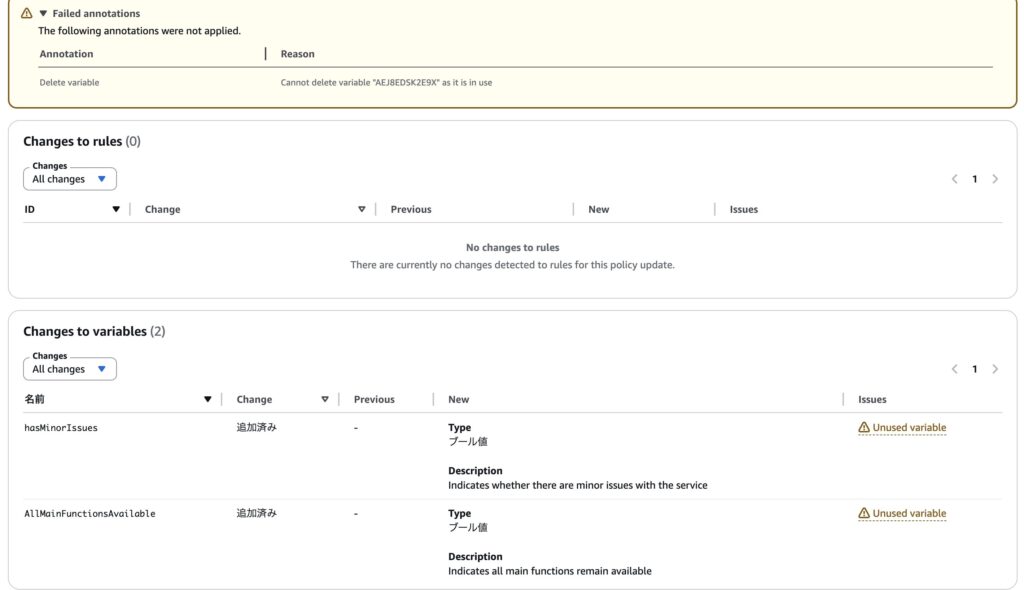Image resolution: width=1024 pixels, height=590 pixels.
Task: Click 'Indicates all main functions remain available' description
Action: click(549, 571)
